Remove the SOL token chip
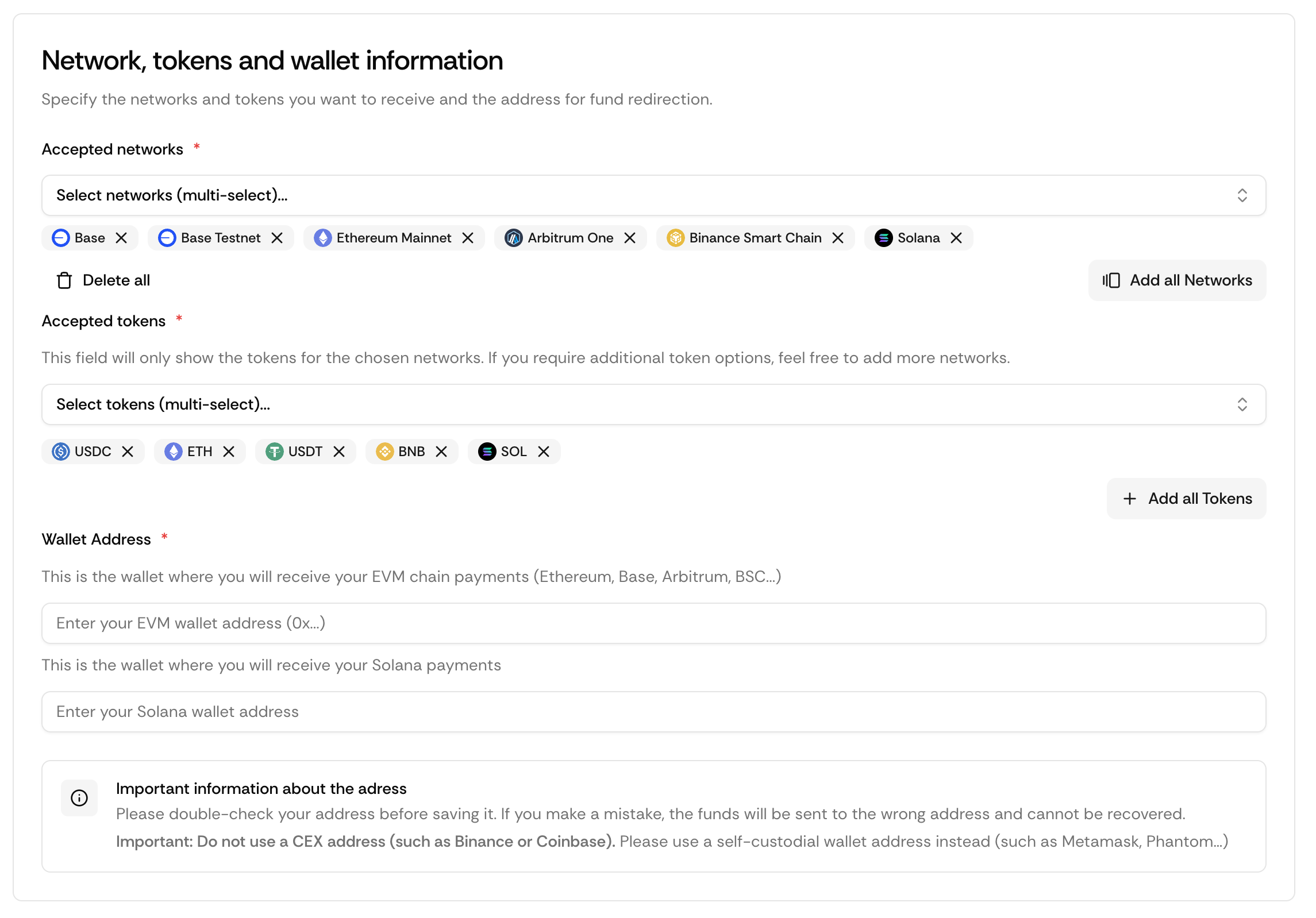This screenshot has height=918, width=1316. (x=544, y=452)
